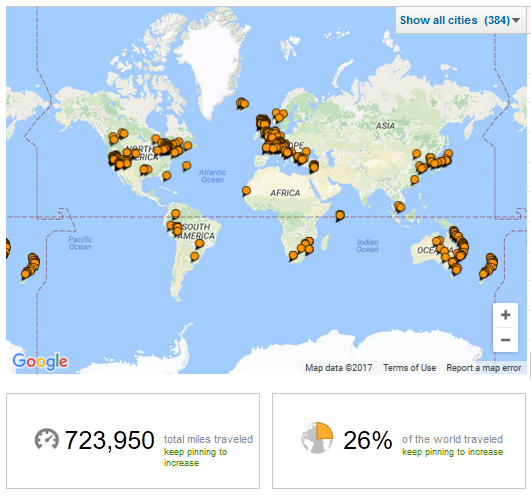Click the AFRICA map label
The height and width of the screenshot is (497, 531).
point(285,193)
